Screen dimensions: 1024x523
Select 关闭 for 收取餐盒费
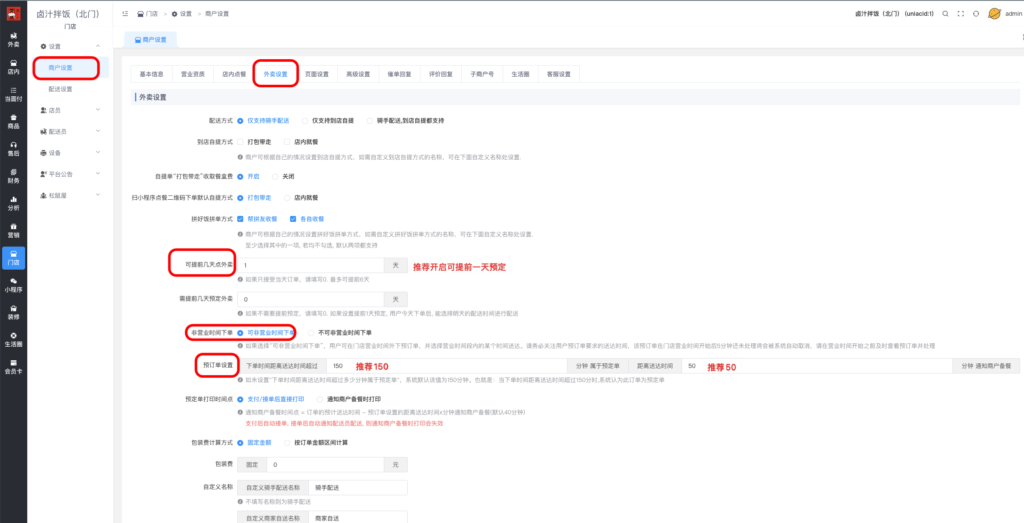(x=283, y=176)
